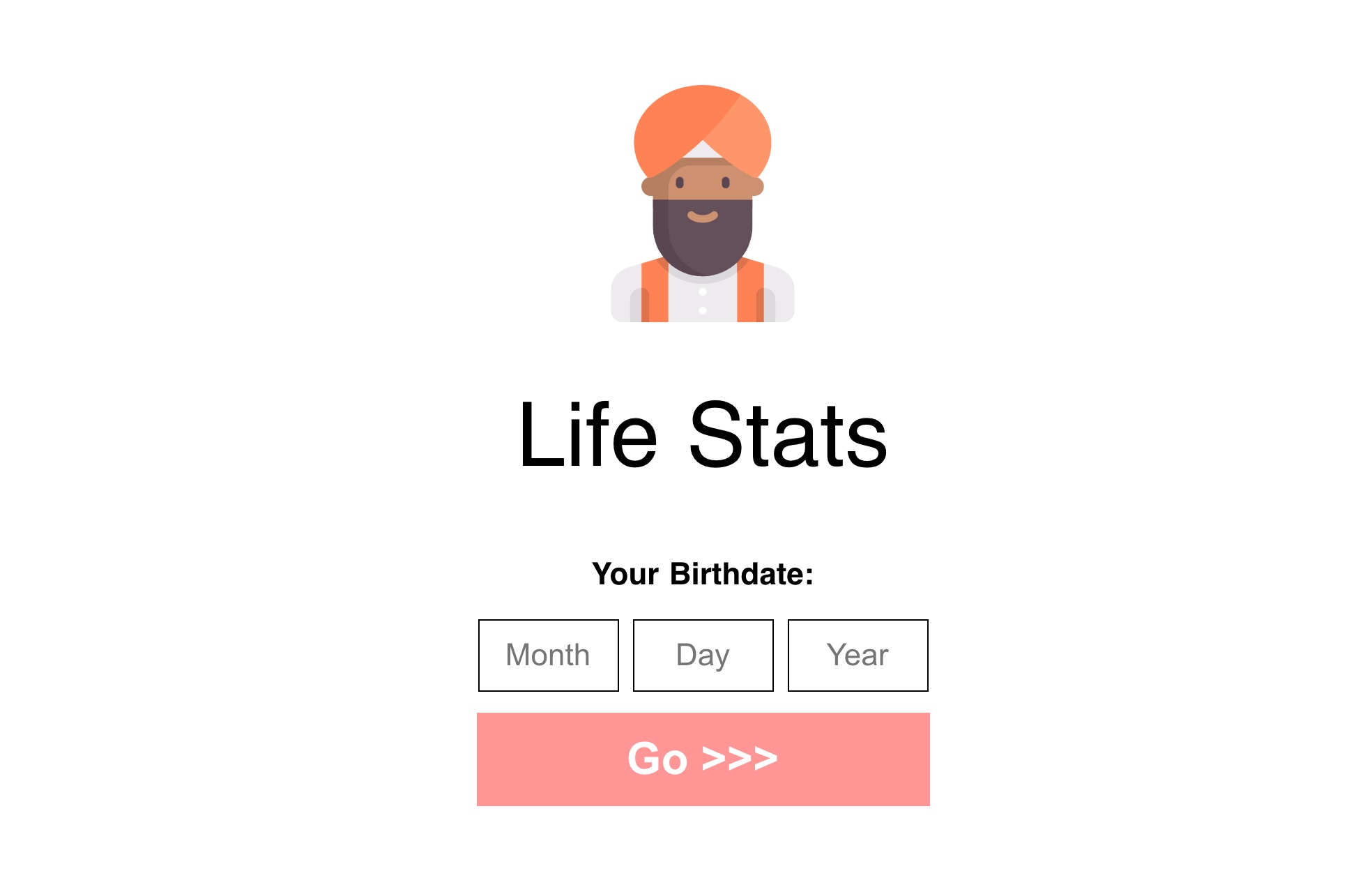Click the word "Life" in the heading
This screenshot has height=894, width=1372.
[588, 435]
